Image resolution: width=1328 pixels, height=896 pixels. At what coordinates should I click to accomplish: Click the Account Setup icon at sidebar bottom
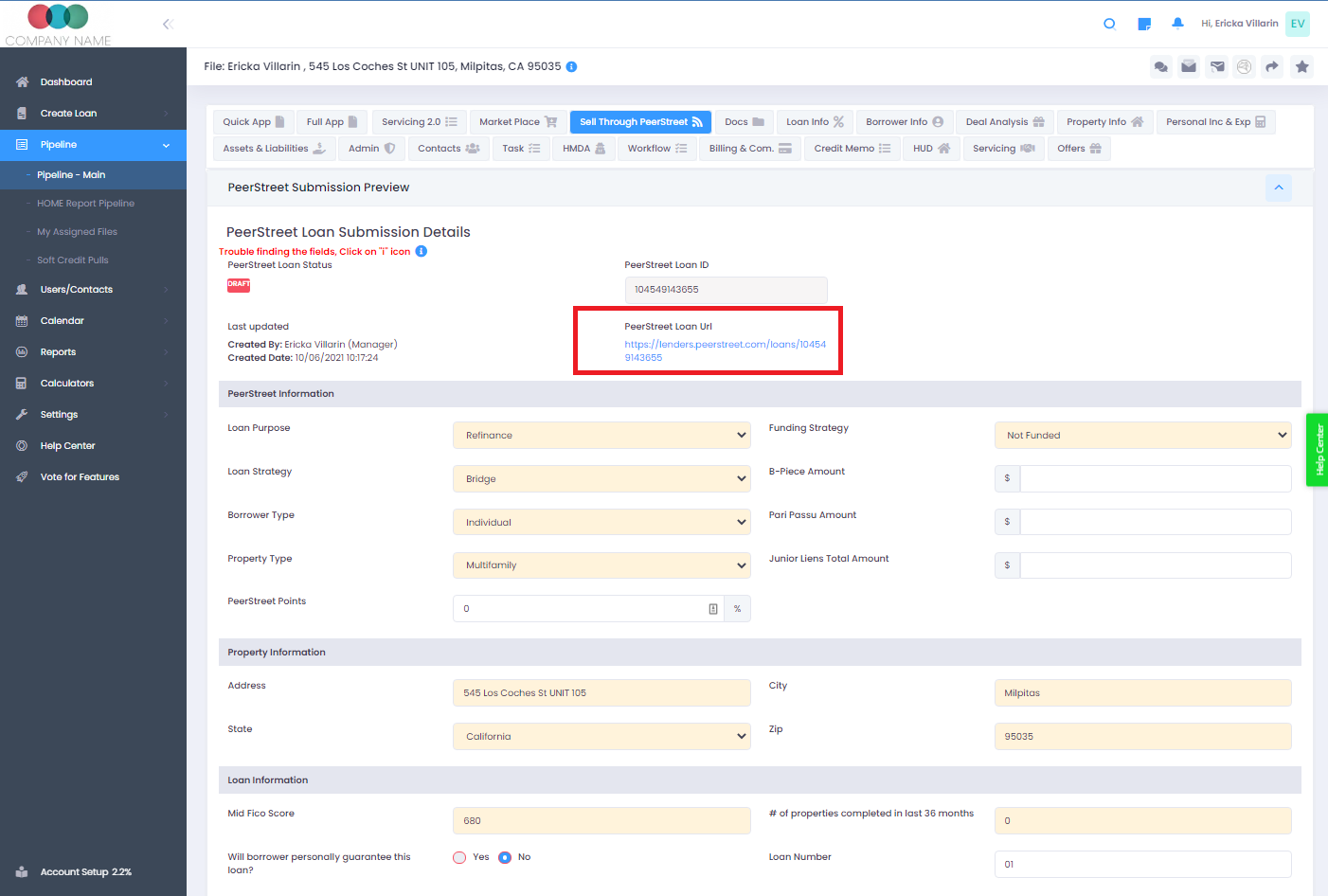[x=22, y=872]
